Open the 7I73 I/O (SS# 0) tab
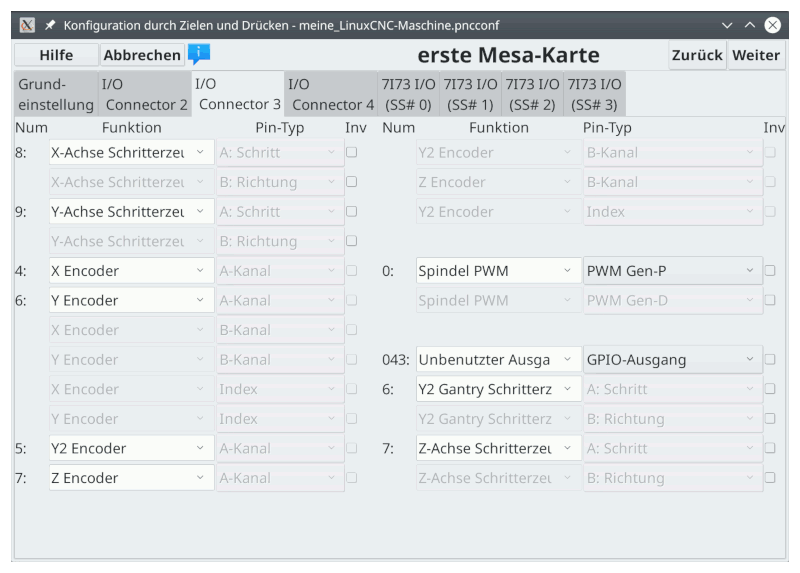Viewport: 800px width, 573px height. tap(409, 94)
